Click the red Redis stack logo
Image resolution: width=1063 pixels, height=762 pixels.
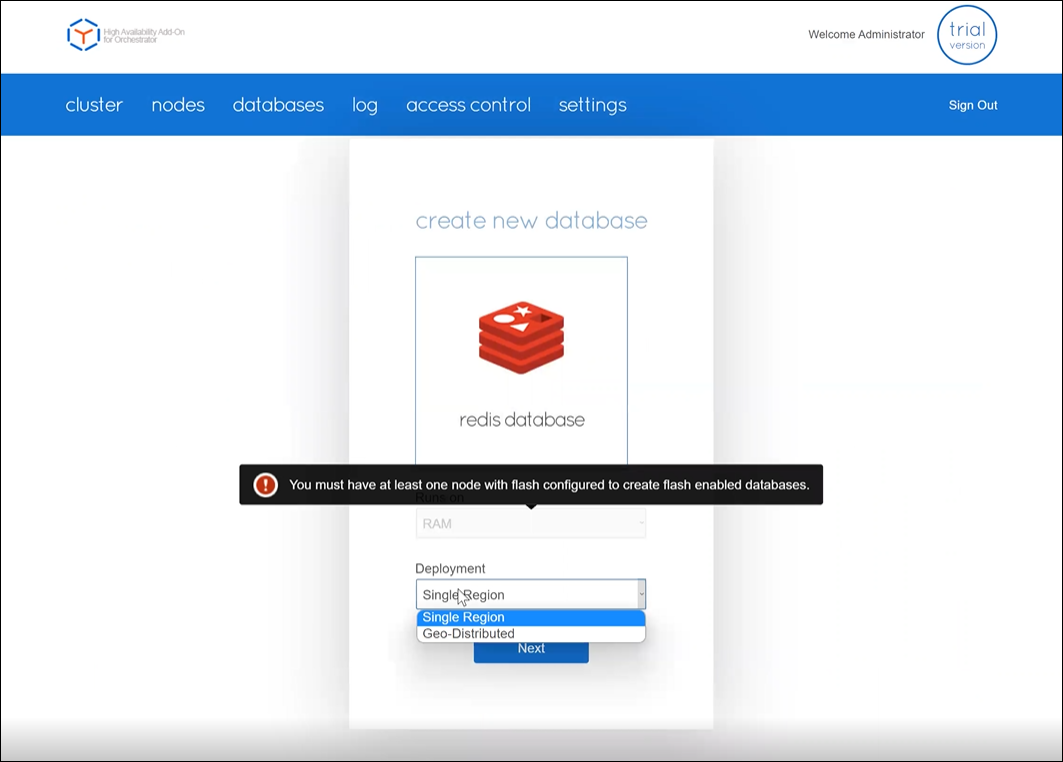click(x=521, y=337)
